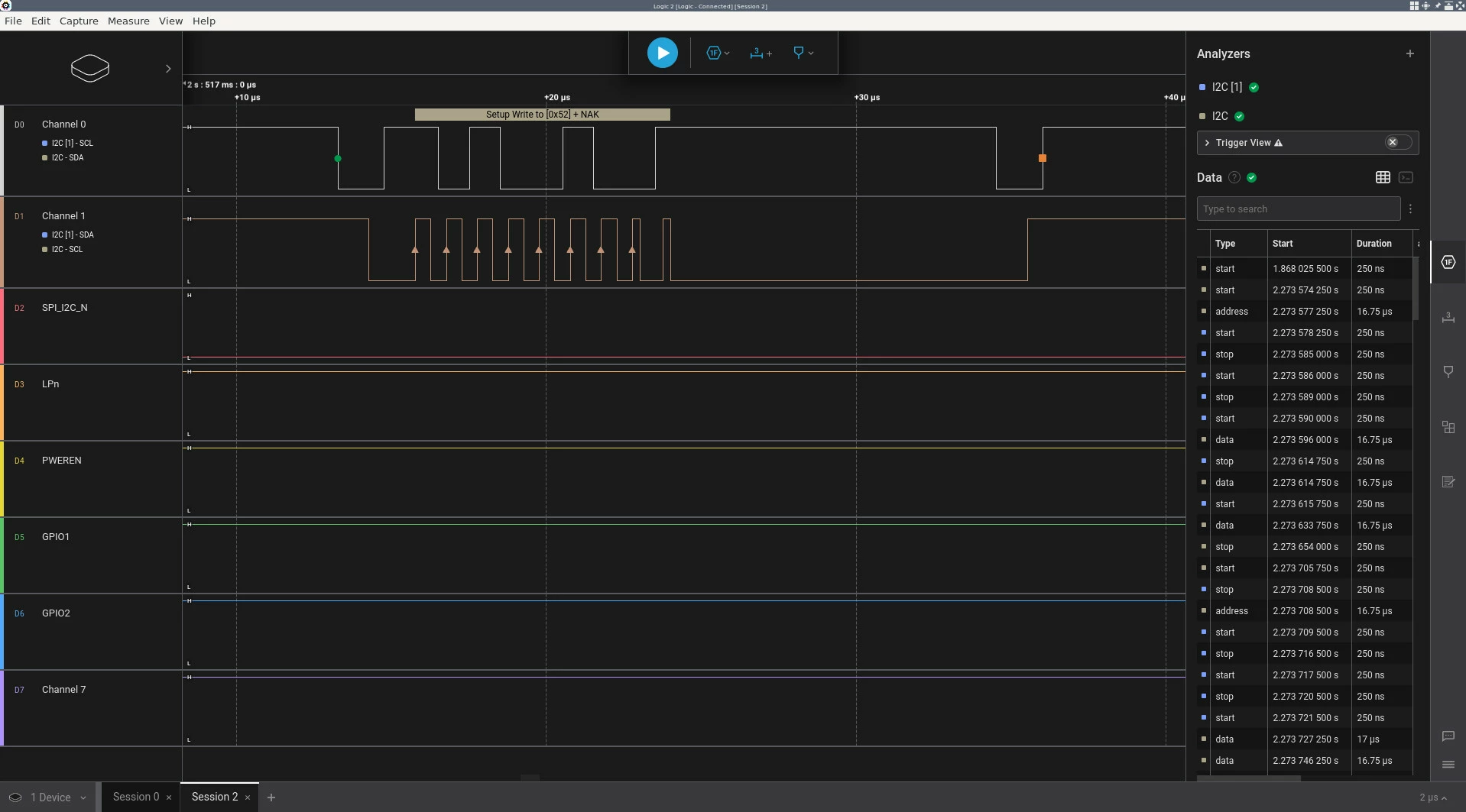
Task: Select the address row starting 2.273 577 250 s
Action: 1305,311
